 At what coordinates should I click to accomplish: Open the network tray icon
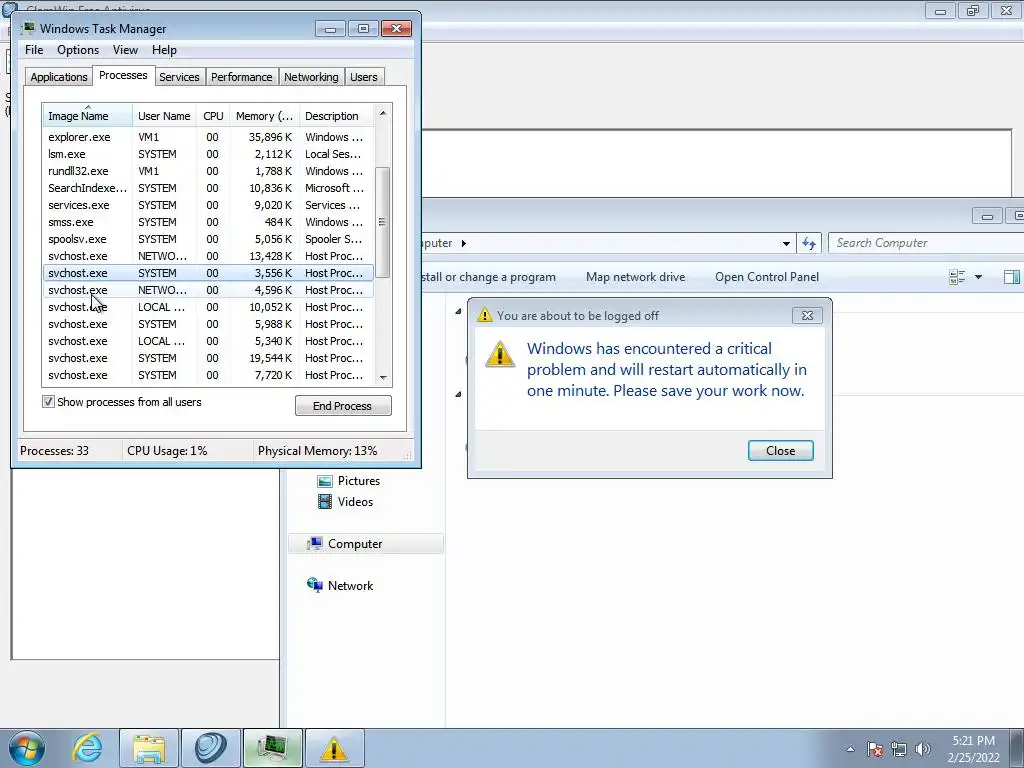click(x=899, y=749)
